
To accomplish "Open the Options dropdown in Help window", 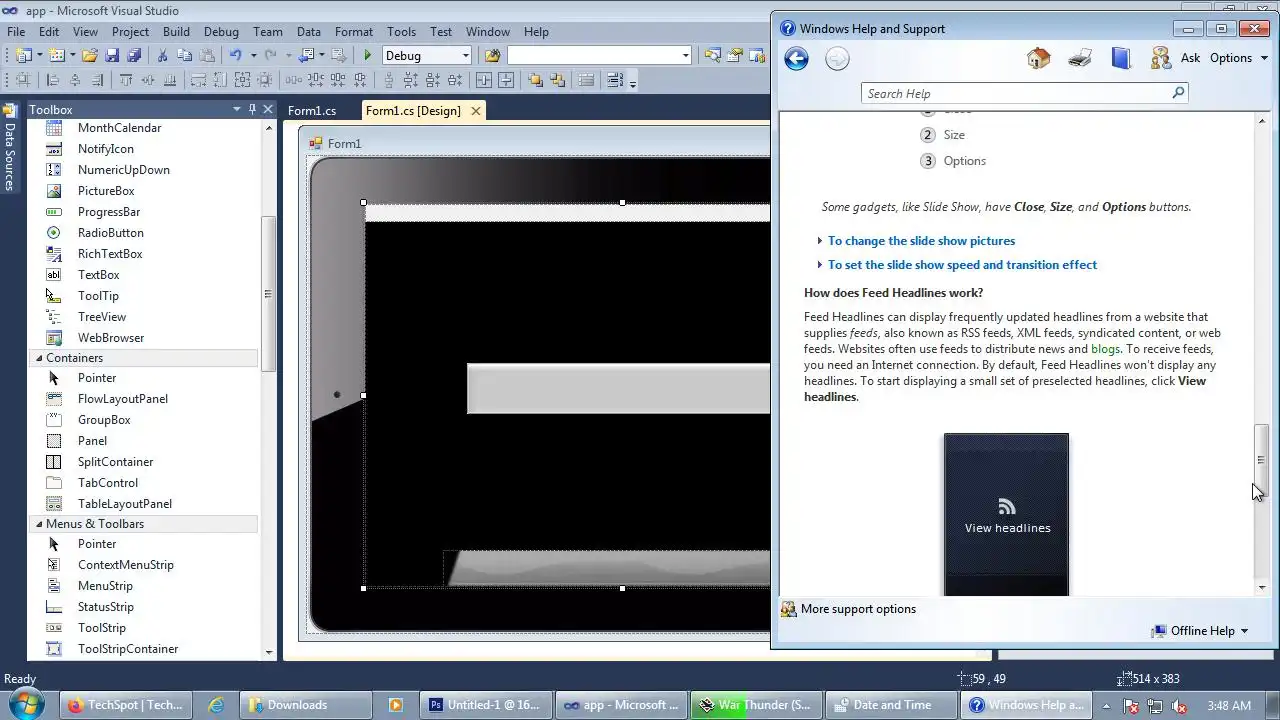I will click(1238, 58).
